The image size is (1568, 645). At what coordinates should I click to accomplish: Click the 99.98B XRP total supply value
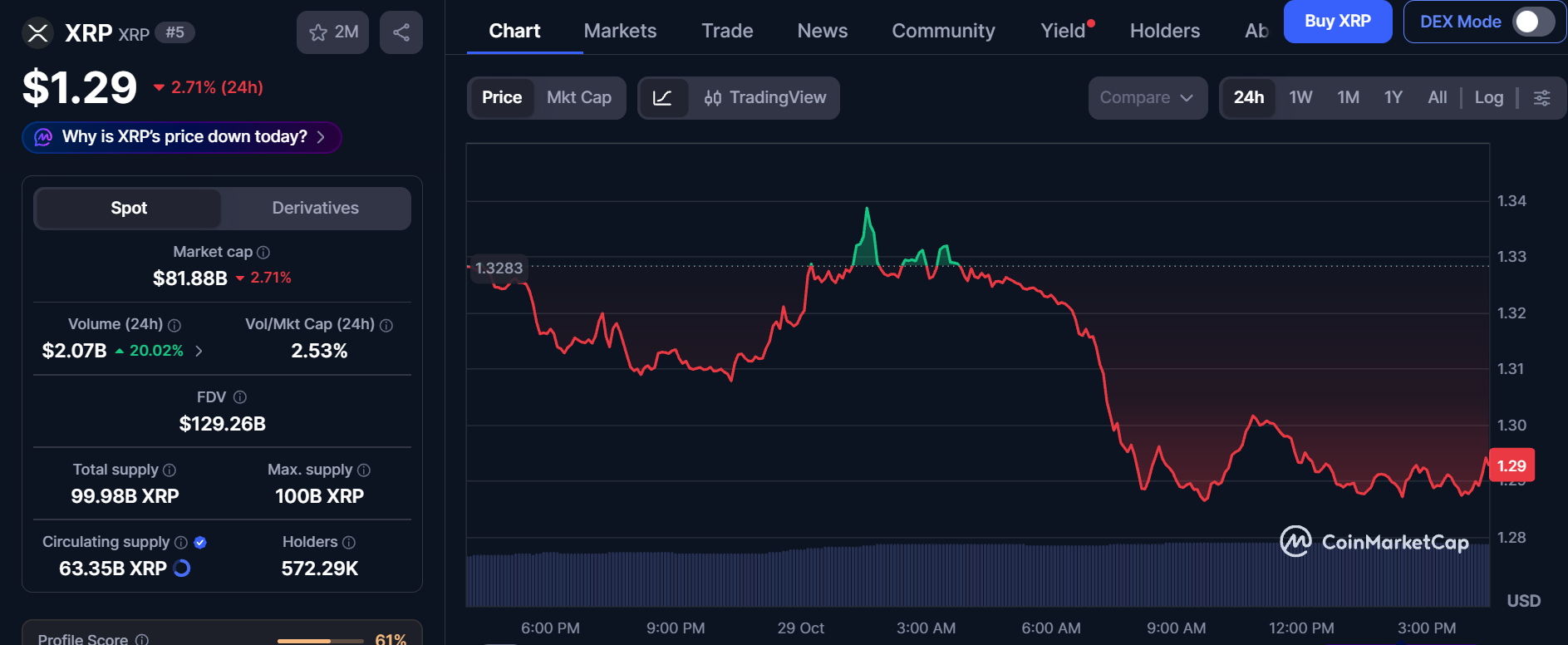[x=125, y=496]
